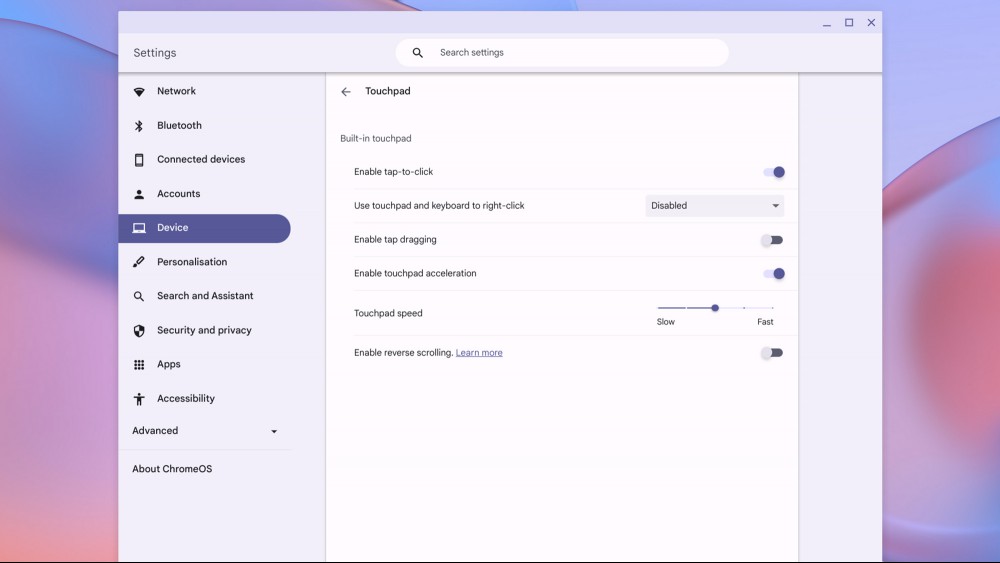This screenshot has height=563, width=1000.
Task: Turn off Enable touchpad acceleration toggle
Action: pos(774,274)
